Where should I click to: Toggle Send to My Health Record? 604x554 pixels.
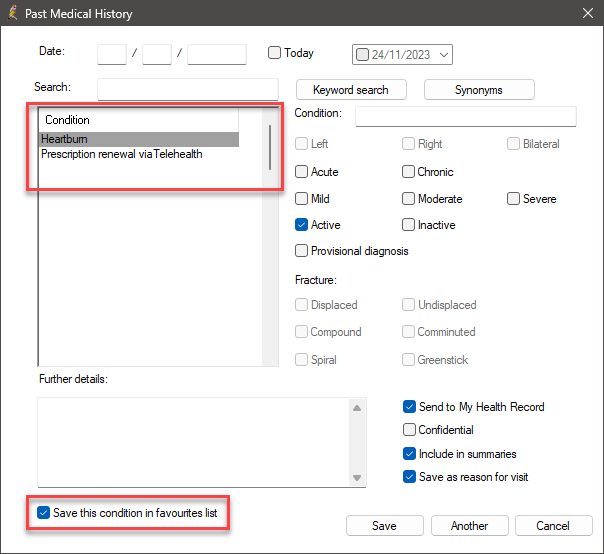click(x=409, y=407)
